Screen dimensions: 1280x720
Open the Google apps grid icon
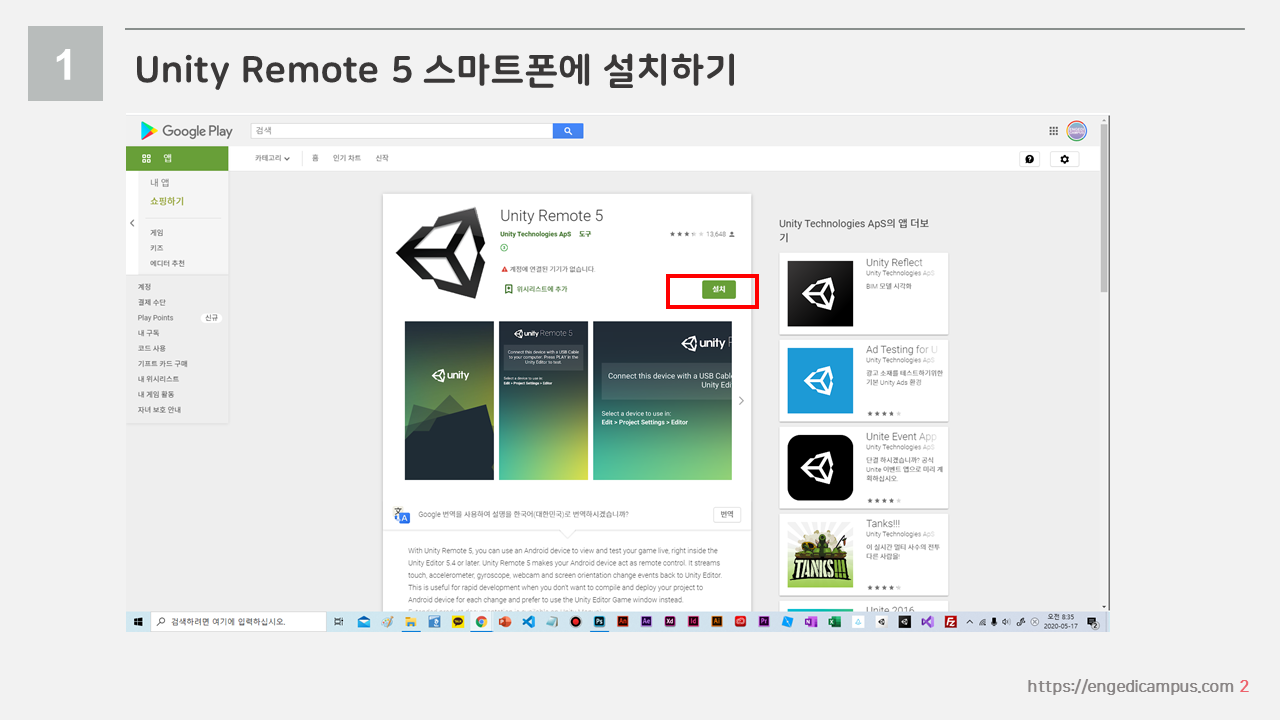(1053, 131)
